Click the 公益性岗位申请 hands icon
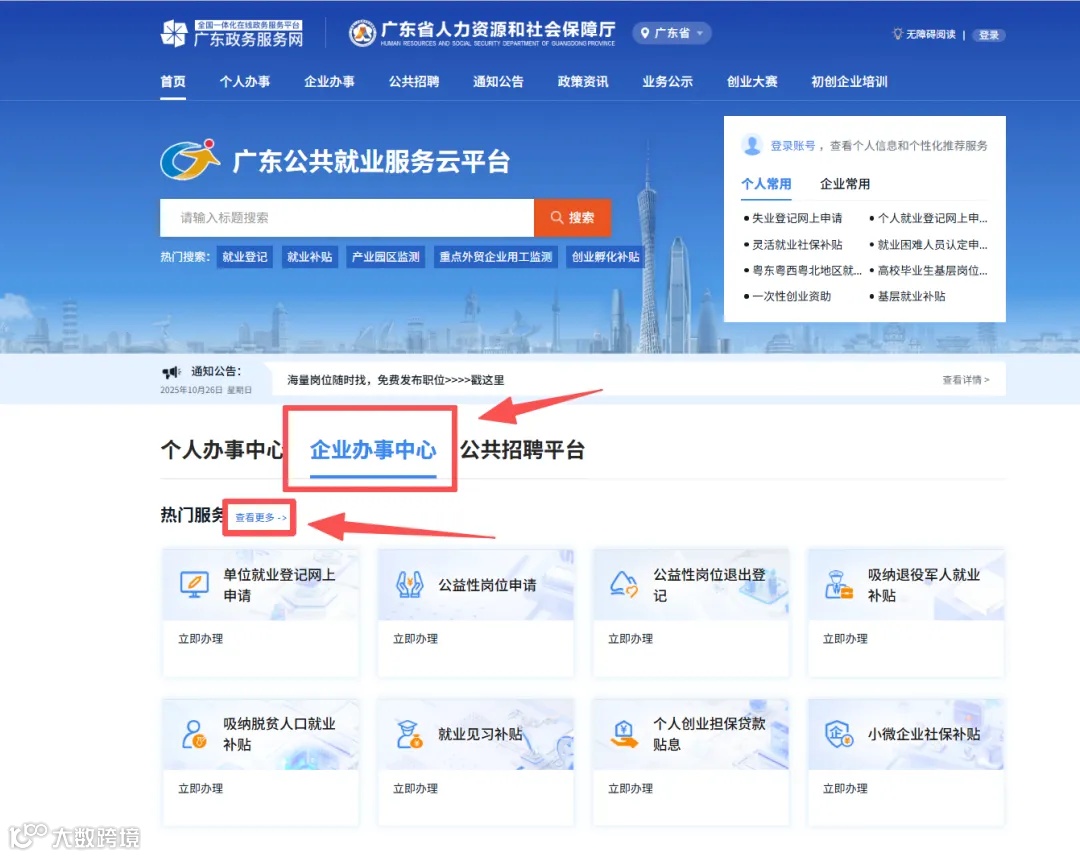 click(x=409, y=585)
